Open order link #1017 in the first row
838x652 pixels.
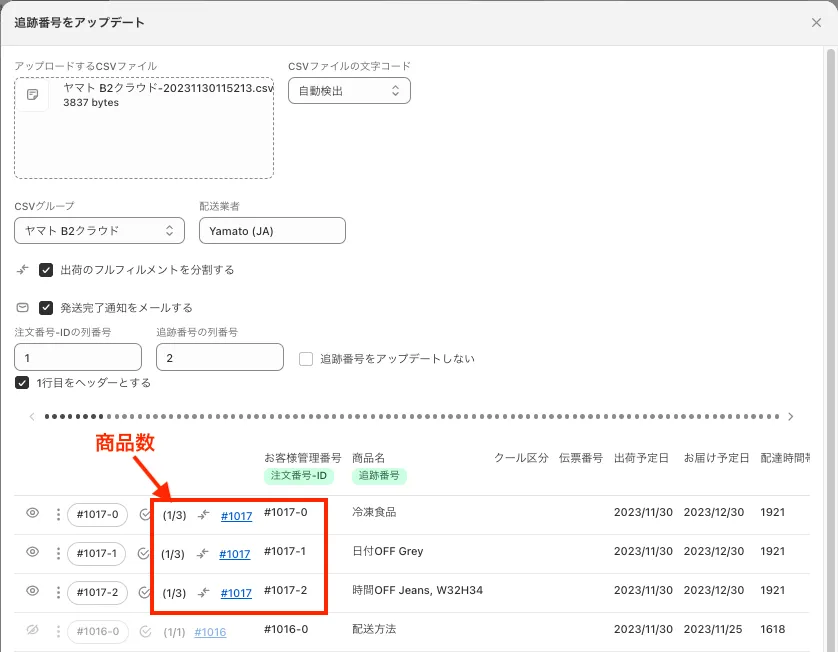point(236,516)
